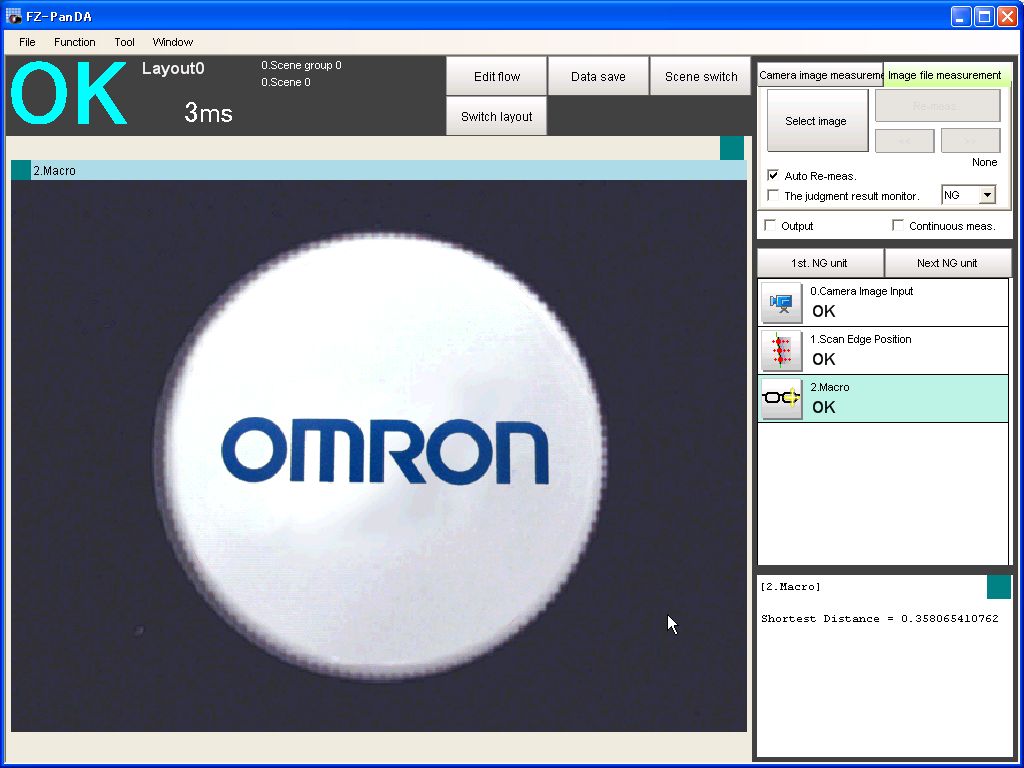This screenshot has width=1024, height=768.
Task: Click the 0.Scene group 0 label
Action: (301, 65)
